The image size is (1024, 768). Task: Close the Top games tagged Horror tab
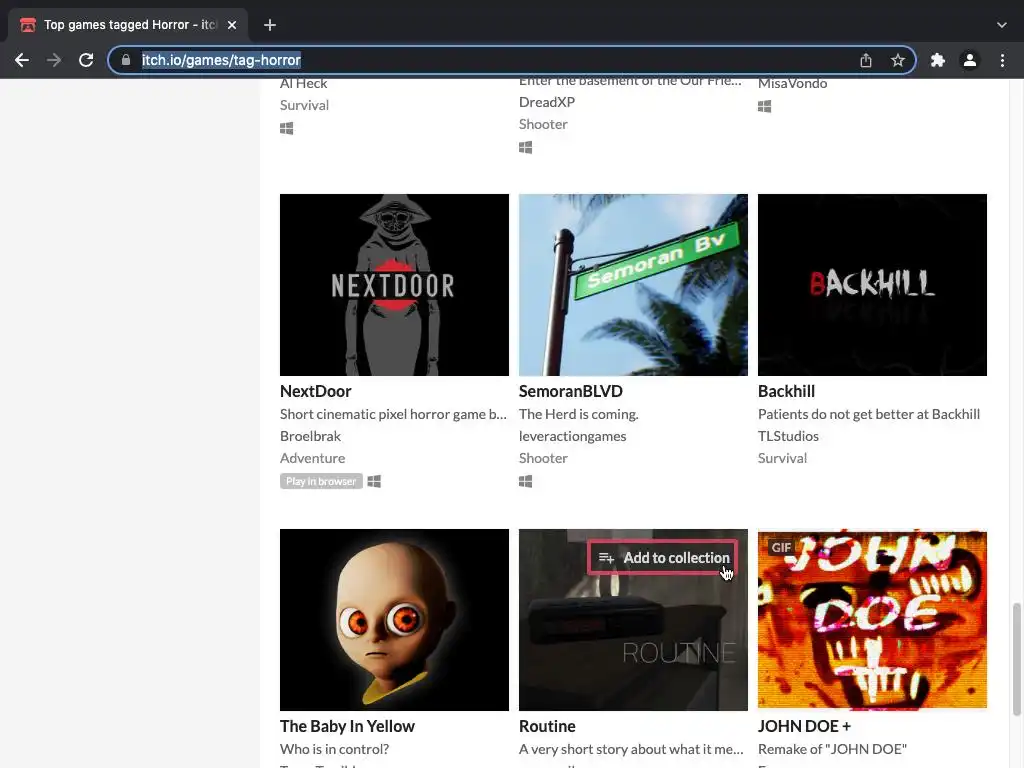pos(232,25)
